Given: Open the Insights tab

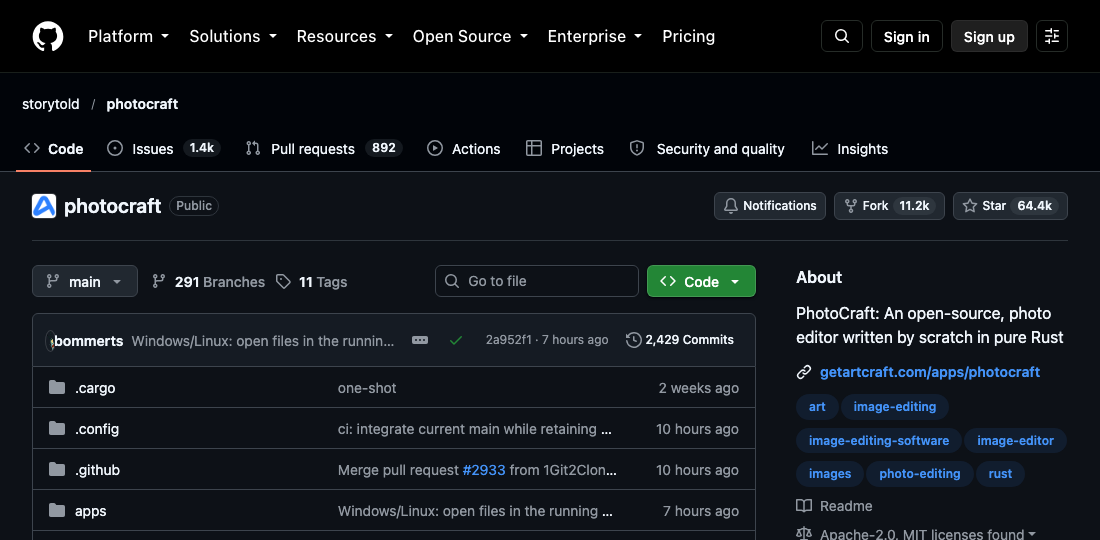Looking at the screenshot, I should pos(850,149).
